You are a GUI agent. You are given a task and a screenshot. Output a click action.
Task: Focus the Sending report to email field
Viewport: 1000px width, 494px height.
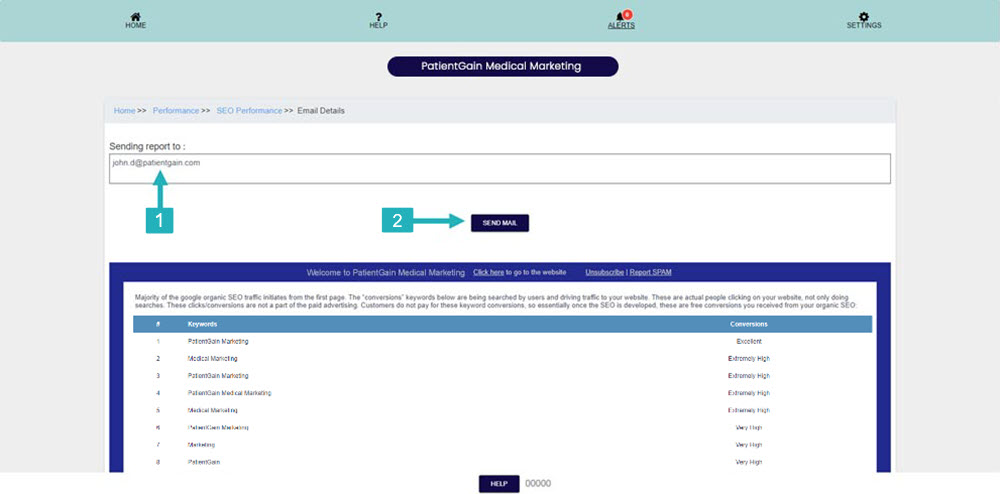pyautogui.click(x=500, y=169)
